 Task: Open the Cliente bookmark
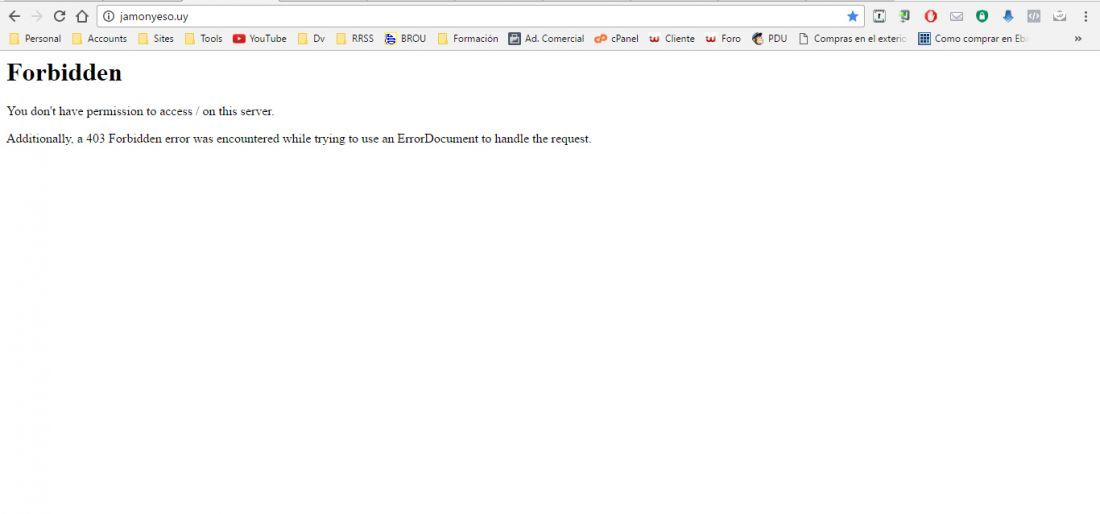point(672,39)
